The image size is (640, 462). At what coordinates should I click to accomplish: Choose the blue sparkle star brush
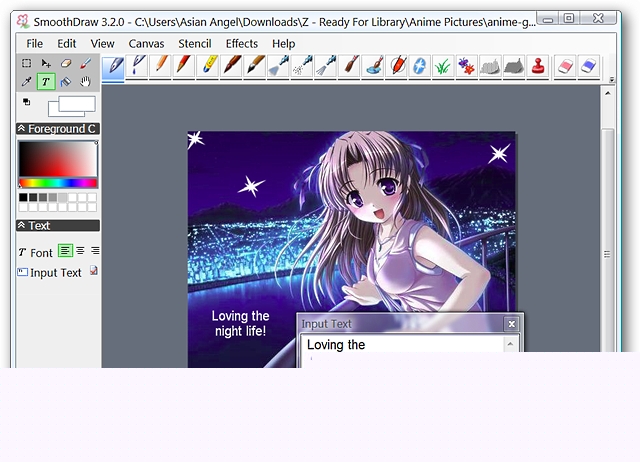tap(420, 66)
